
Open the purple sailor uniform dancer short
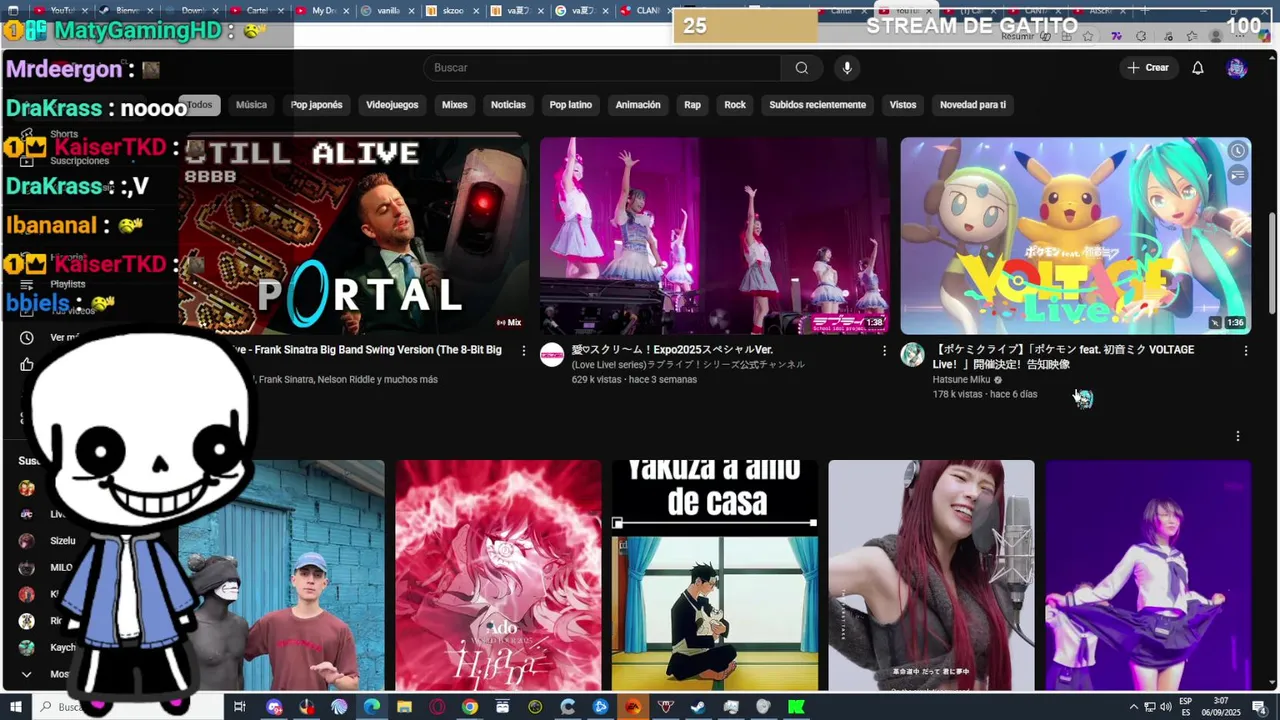[1148, 575]
